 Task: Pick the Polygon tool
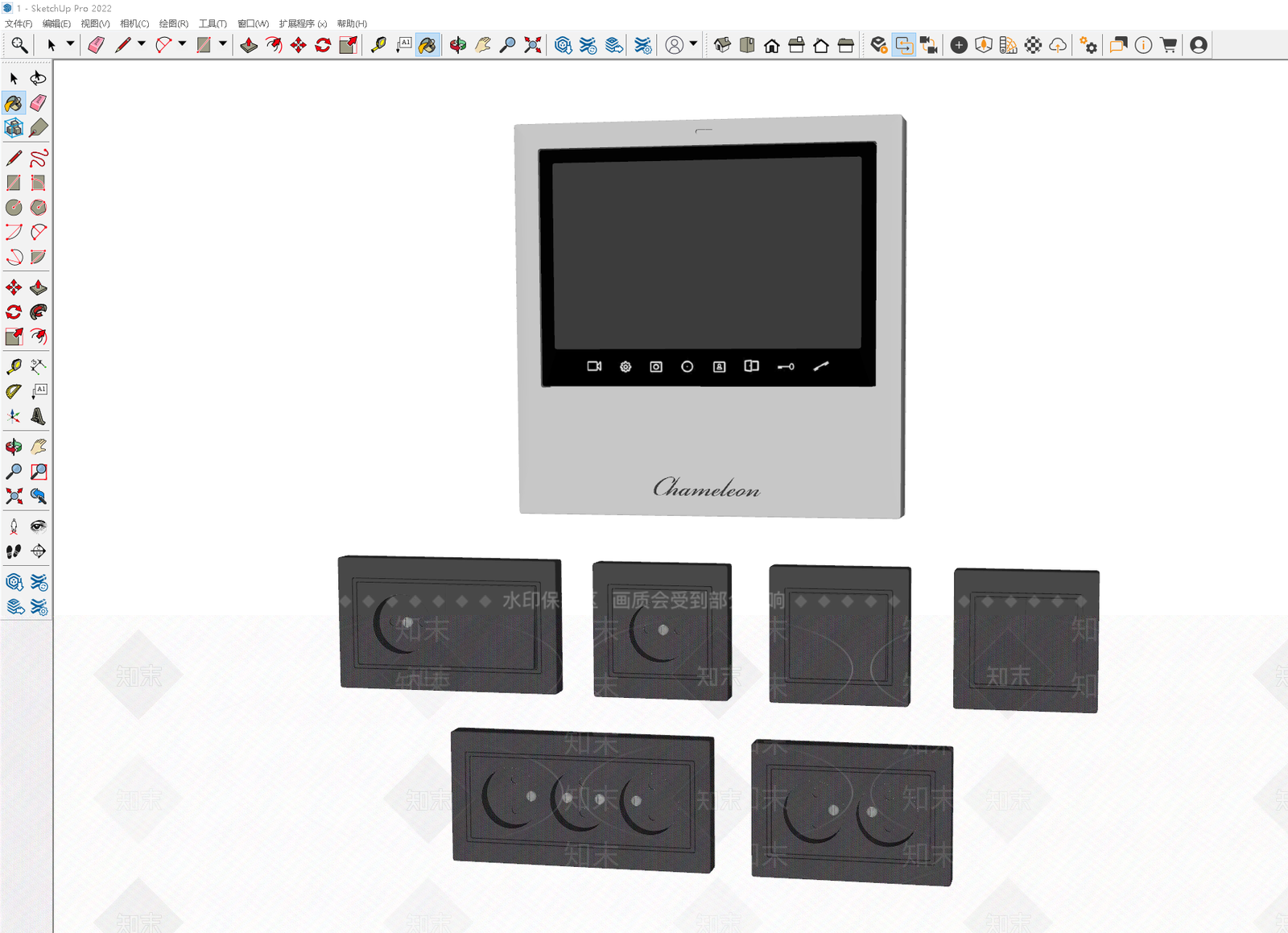pyautogui.click(x=38, y=208)
